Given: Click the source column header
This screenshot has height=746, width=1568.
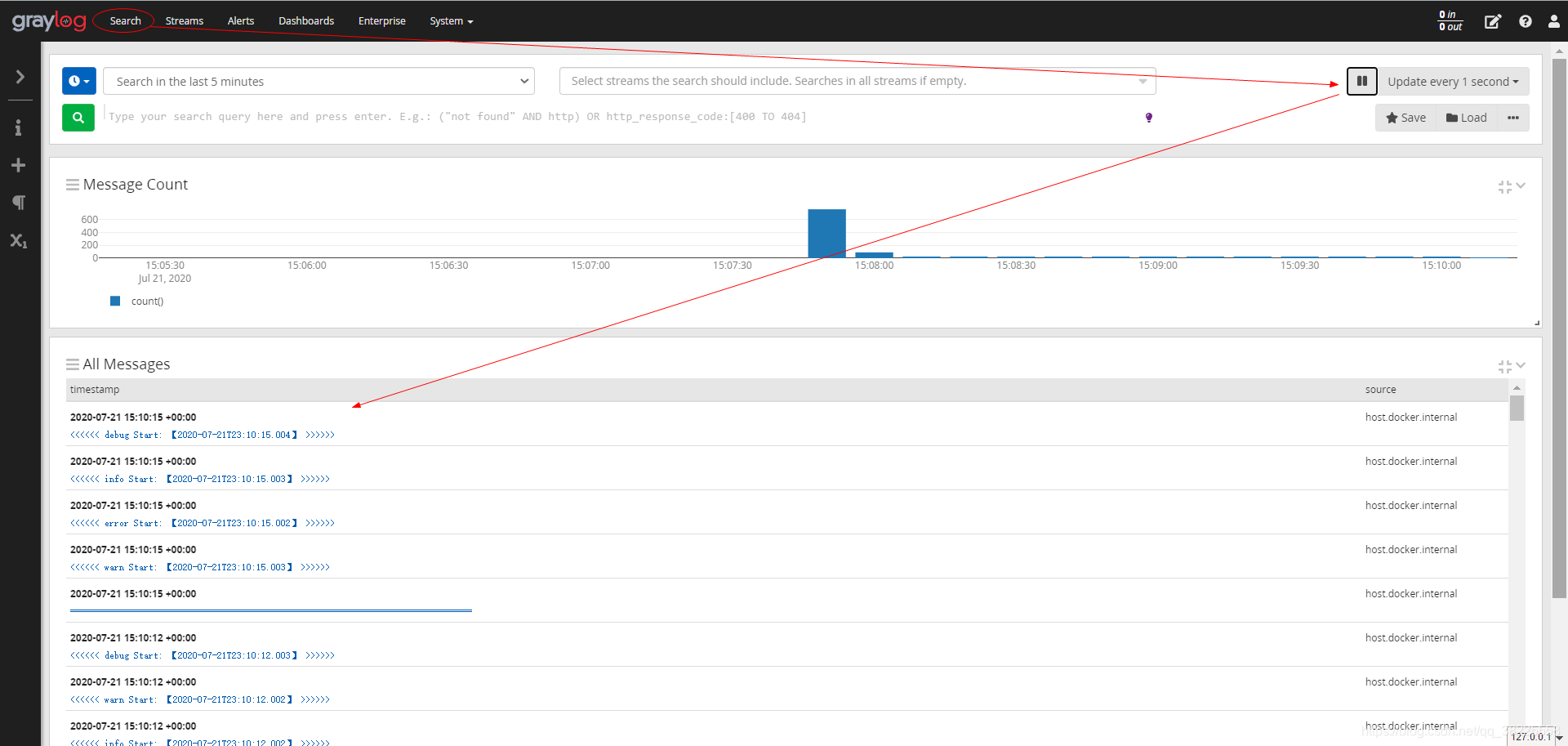Looking at the screenshot, I should (1380, 390).
